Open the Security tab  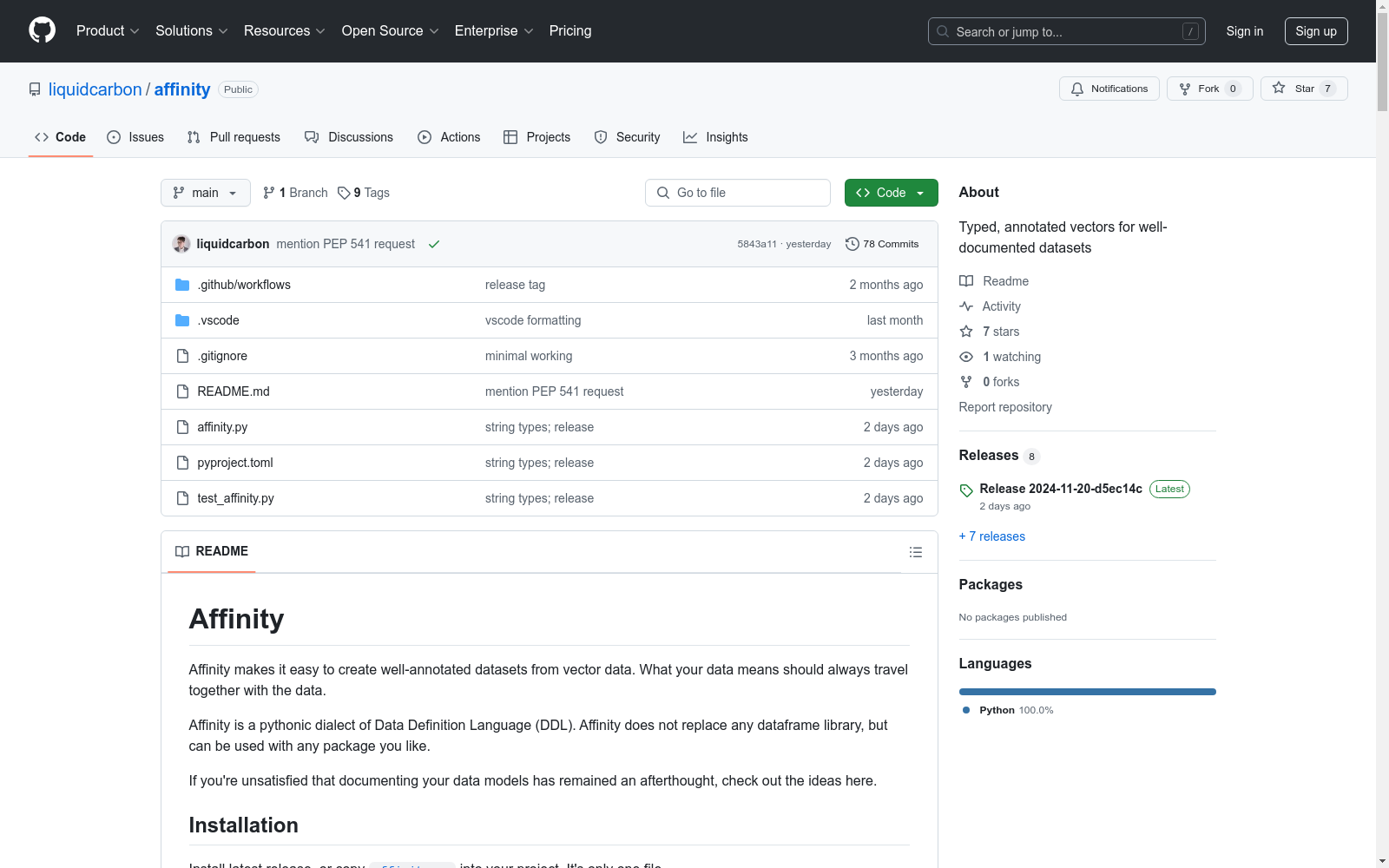click(627, 137)
